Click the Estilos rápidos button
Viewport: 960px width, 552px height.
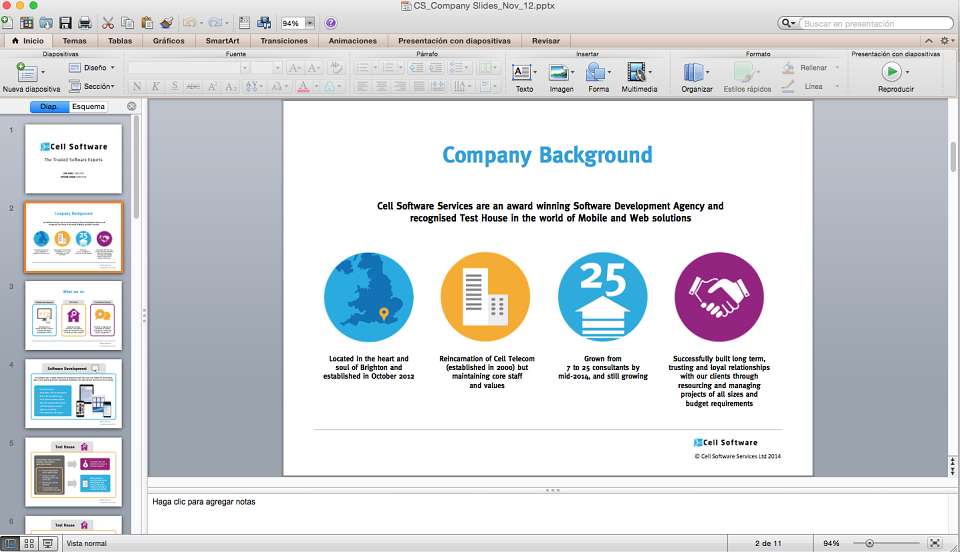[747, 78]
